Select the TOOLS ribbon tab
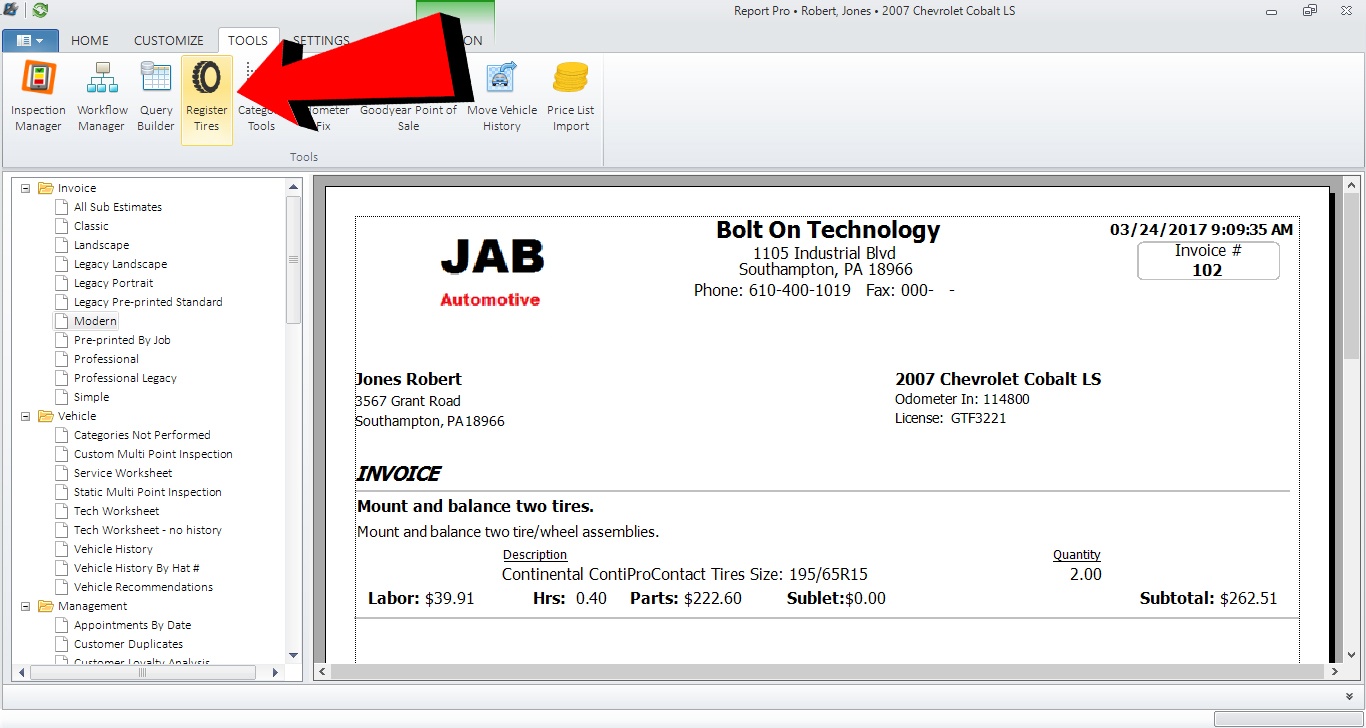Screen dimensions: 1366x728 (x=248, y=41)
